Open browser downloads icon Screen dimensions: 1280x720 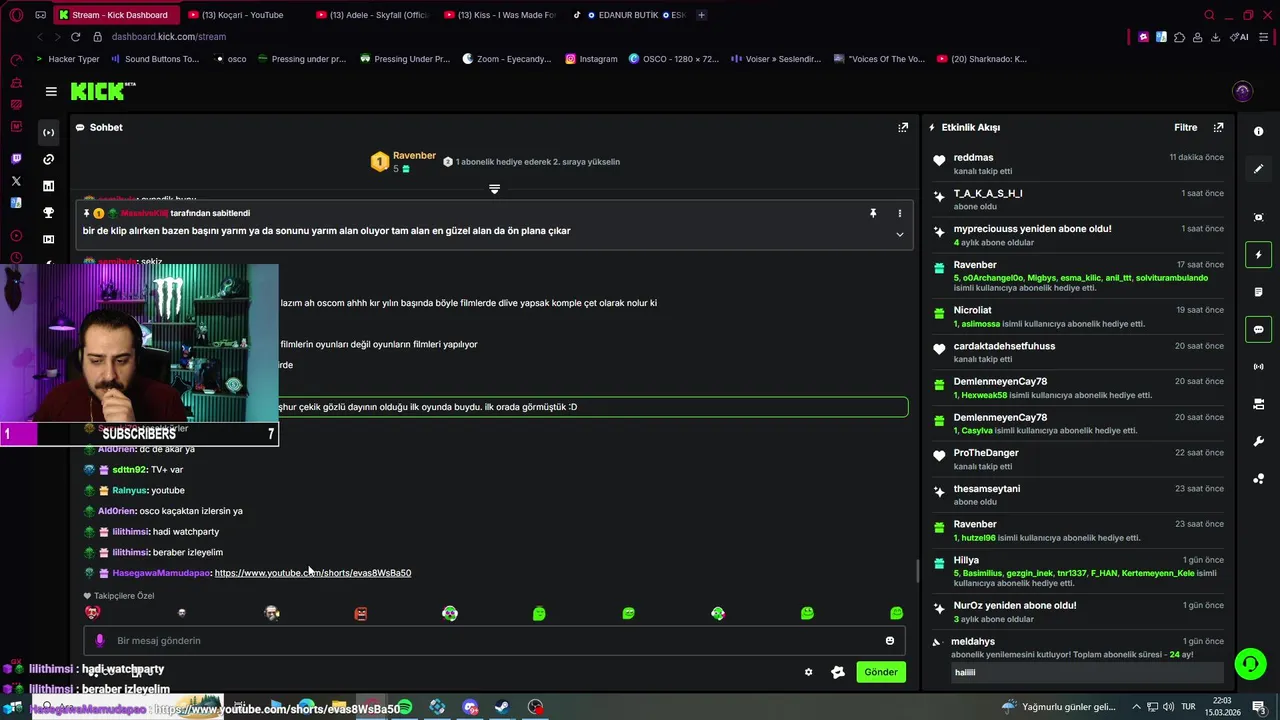point(1215,37)
